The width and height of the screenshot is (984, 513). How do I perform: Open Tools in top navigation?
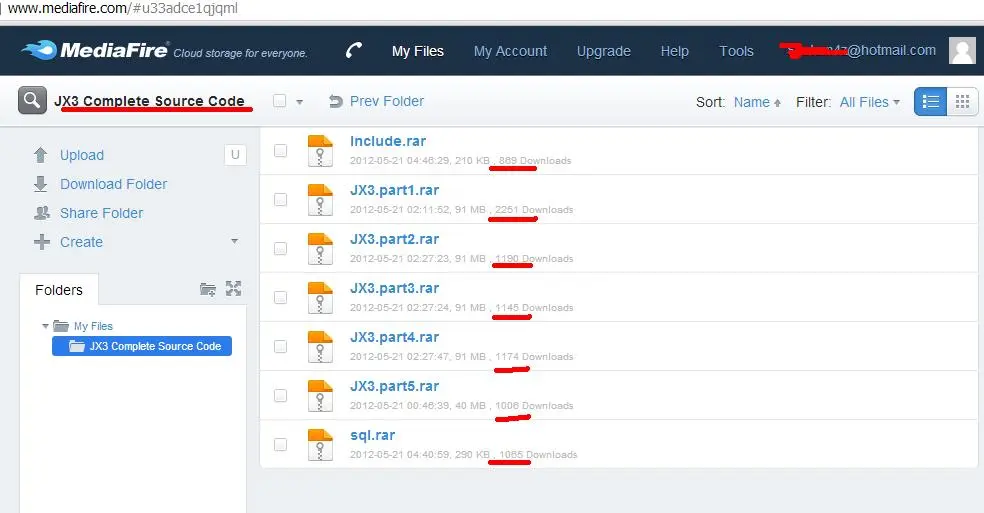click(x=736, y=51)
